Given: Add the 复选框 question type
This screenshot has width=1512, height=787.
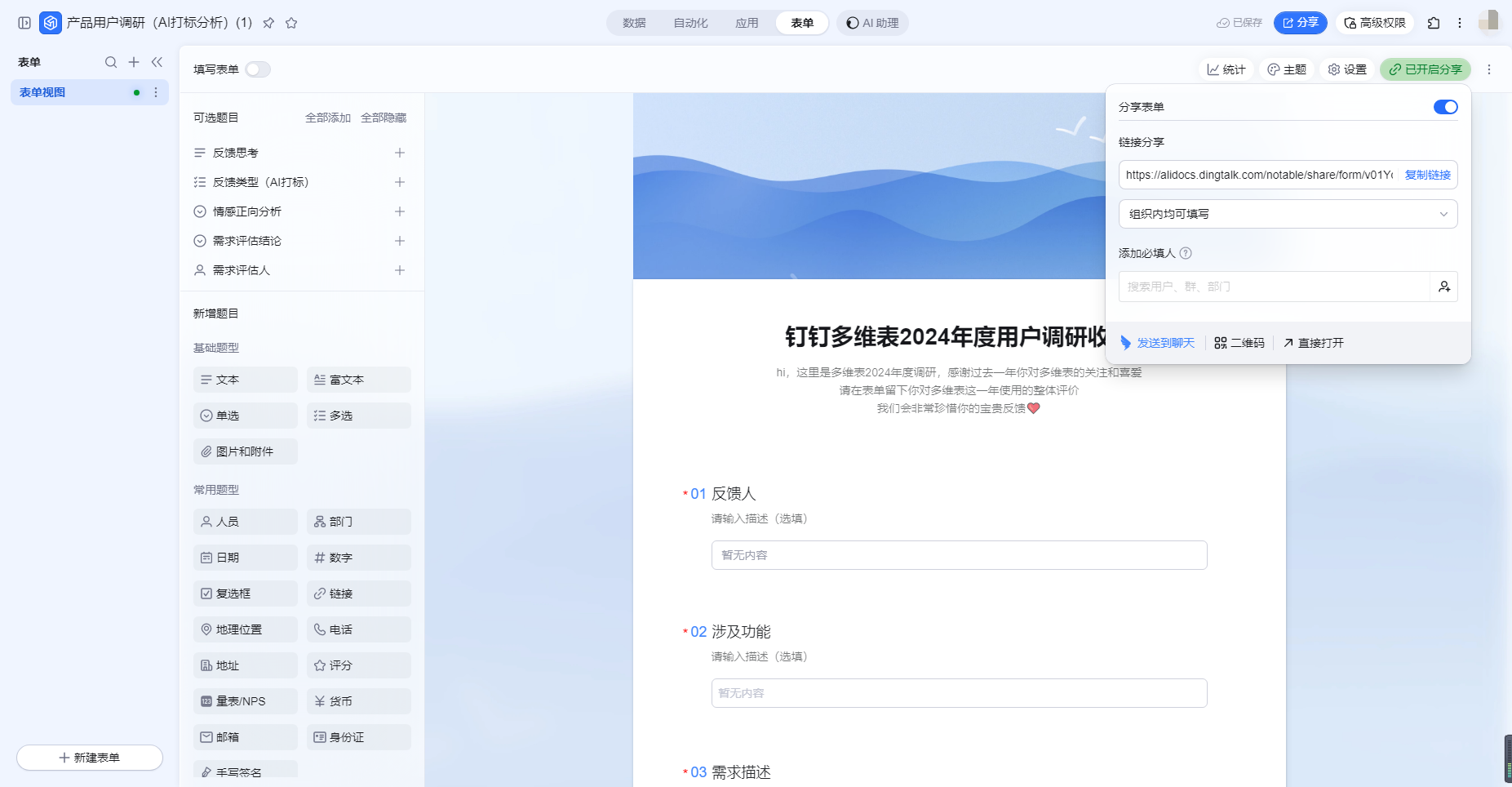Looking at the screenshot, I should (x=245, y=594).
